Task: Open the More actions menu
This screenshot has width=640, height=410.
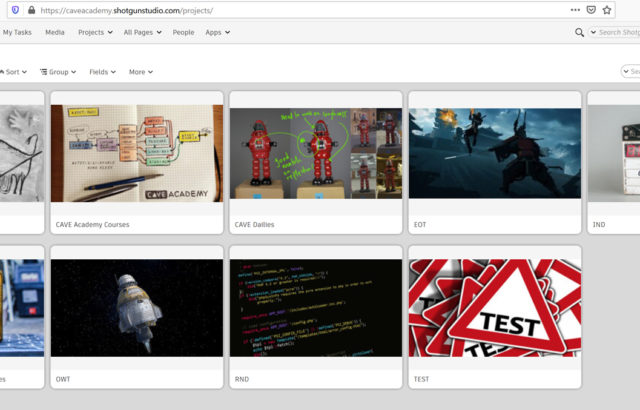Action: click(140, 72)
